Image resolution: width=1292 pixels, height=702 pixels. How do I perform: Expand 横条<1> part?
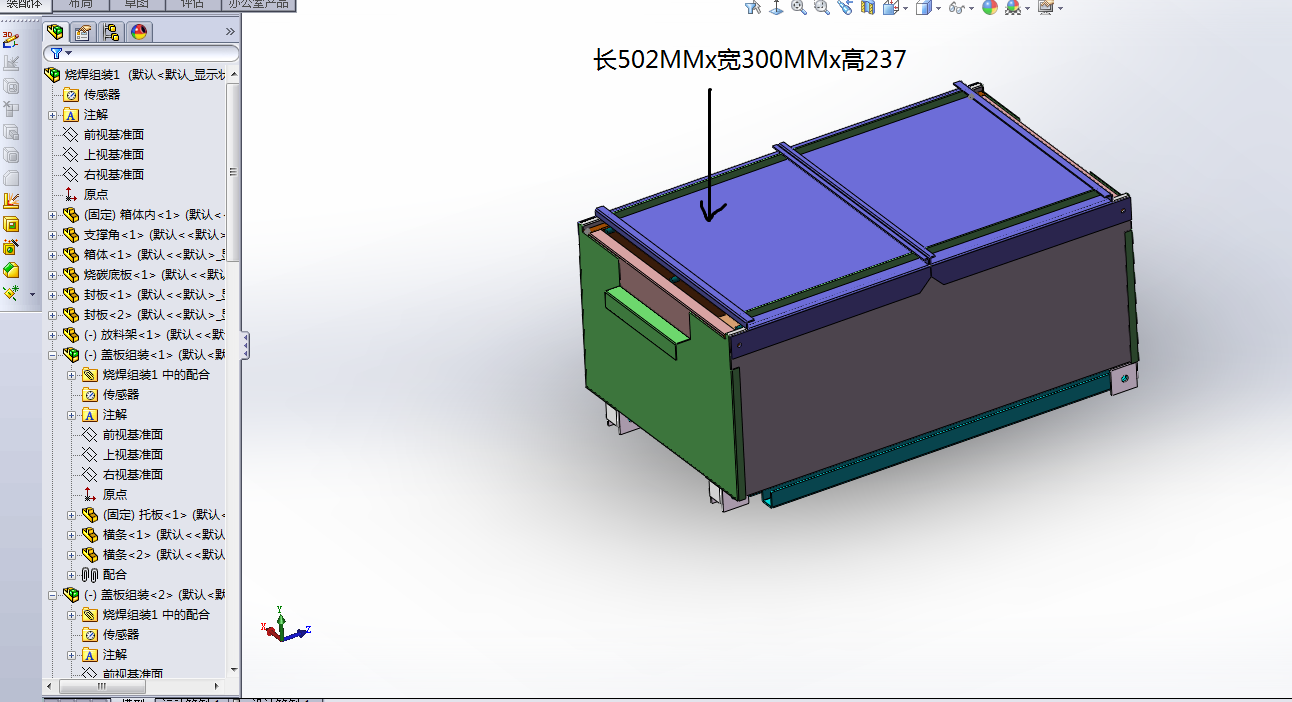point(72,535)
